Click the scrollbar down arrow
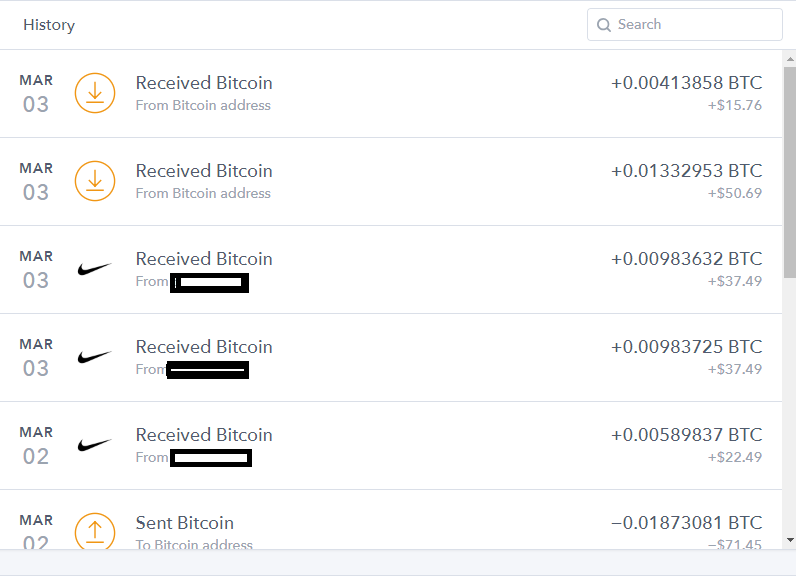This screenshot has width=796, height=581. click(790, 540)
